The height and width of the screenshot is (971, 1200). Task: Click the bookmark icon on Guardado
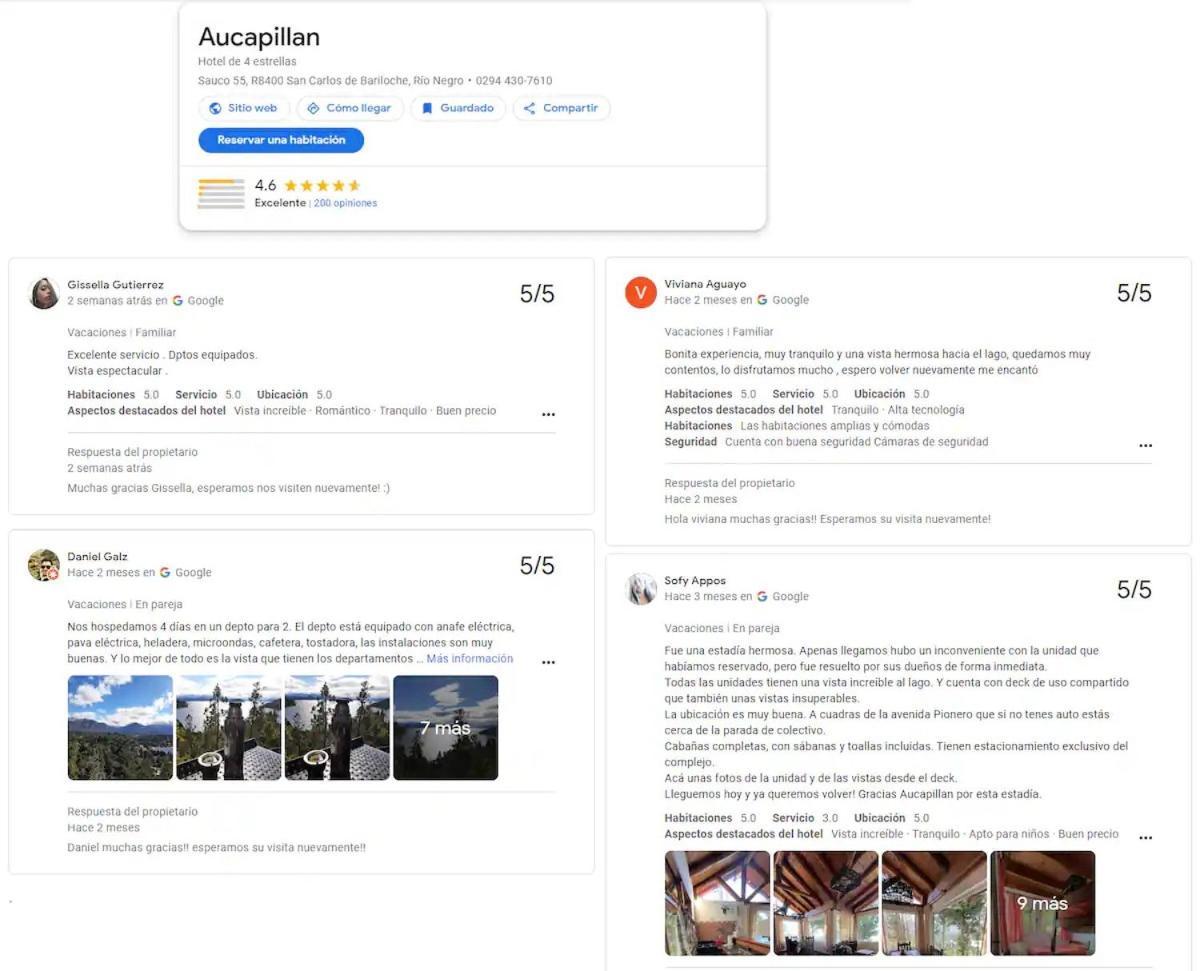427,109
